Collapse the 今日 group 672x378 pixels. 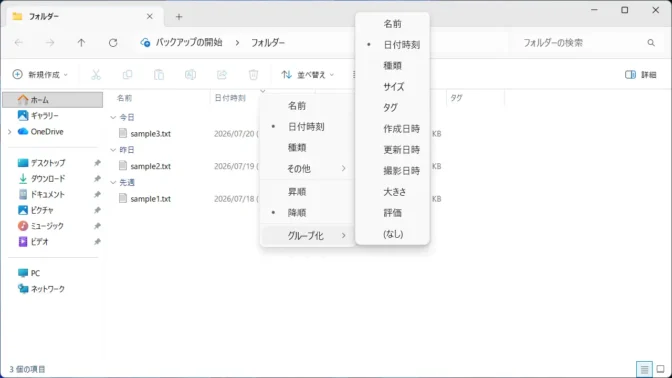(113, 117)
